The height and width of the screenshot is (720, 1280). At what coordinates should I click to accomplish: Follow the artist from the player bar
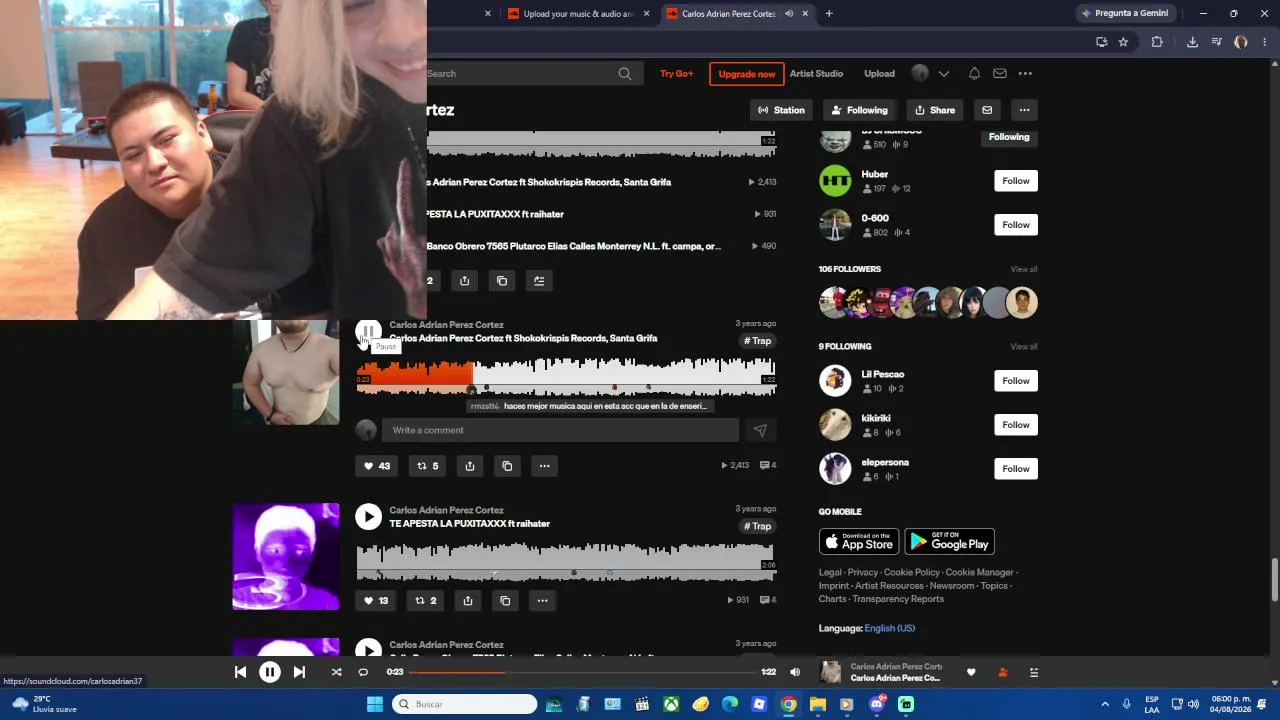point(1003,672)
